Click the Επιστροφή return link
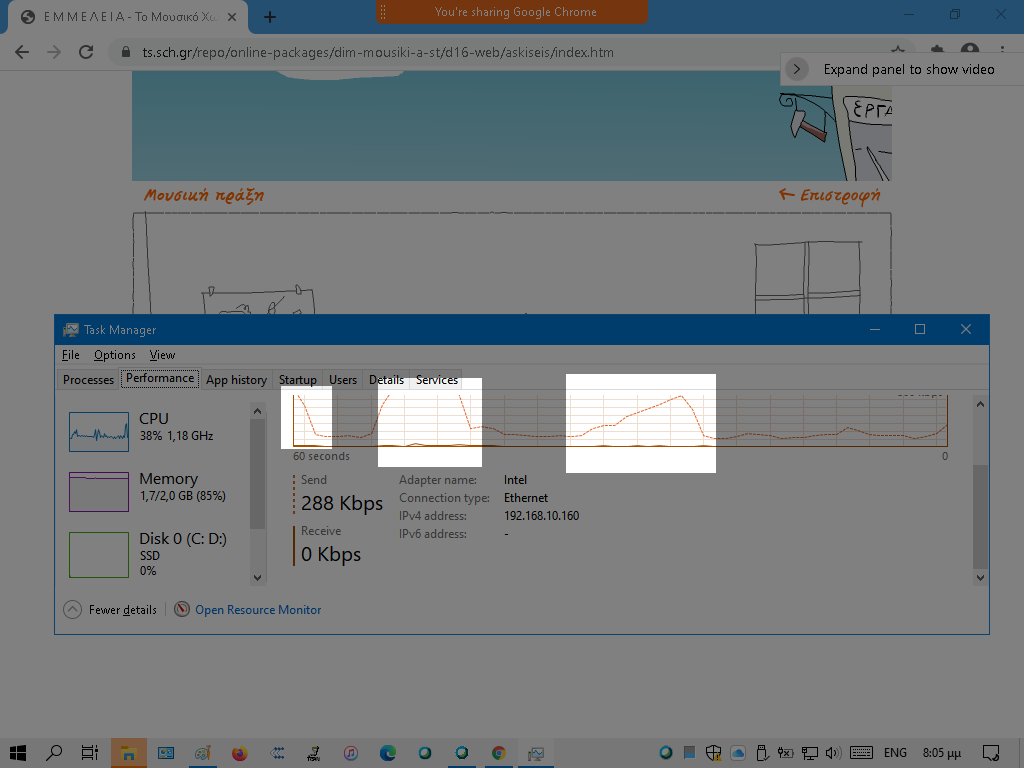The image size is (1024, 768). tap(829, 195)
